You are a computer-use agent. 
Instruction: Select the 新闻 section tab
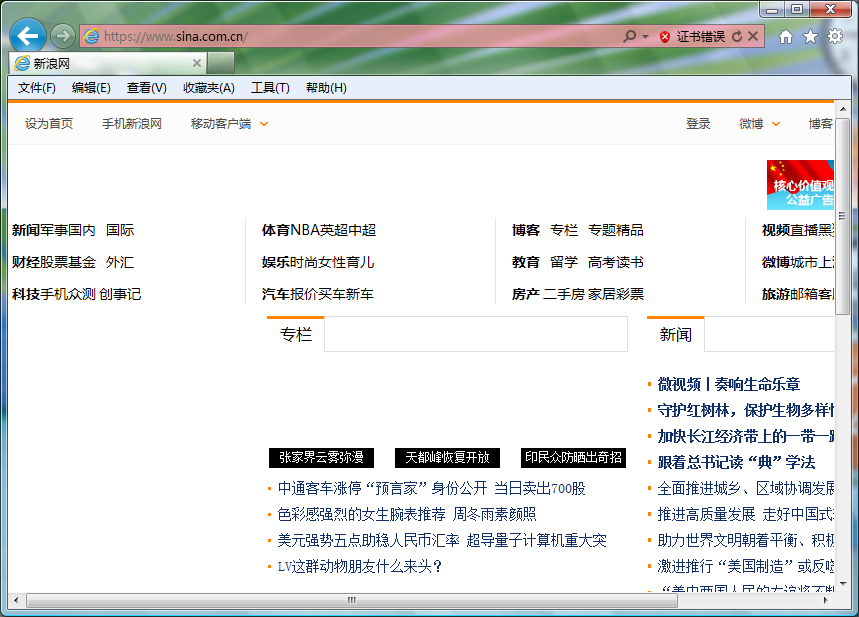(675, 334)
